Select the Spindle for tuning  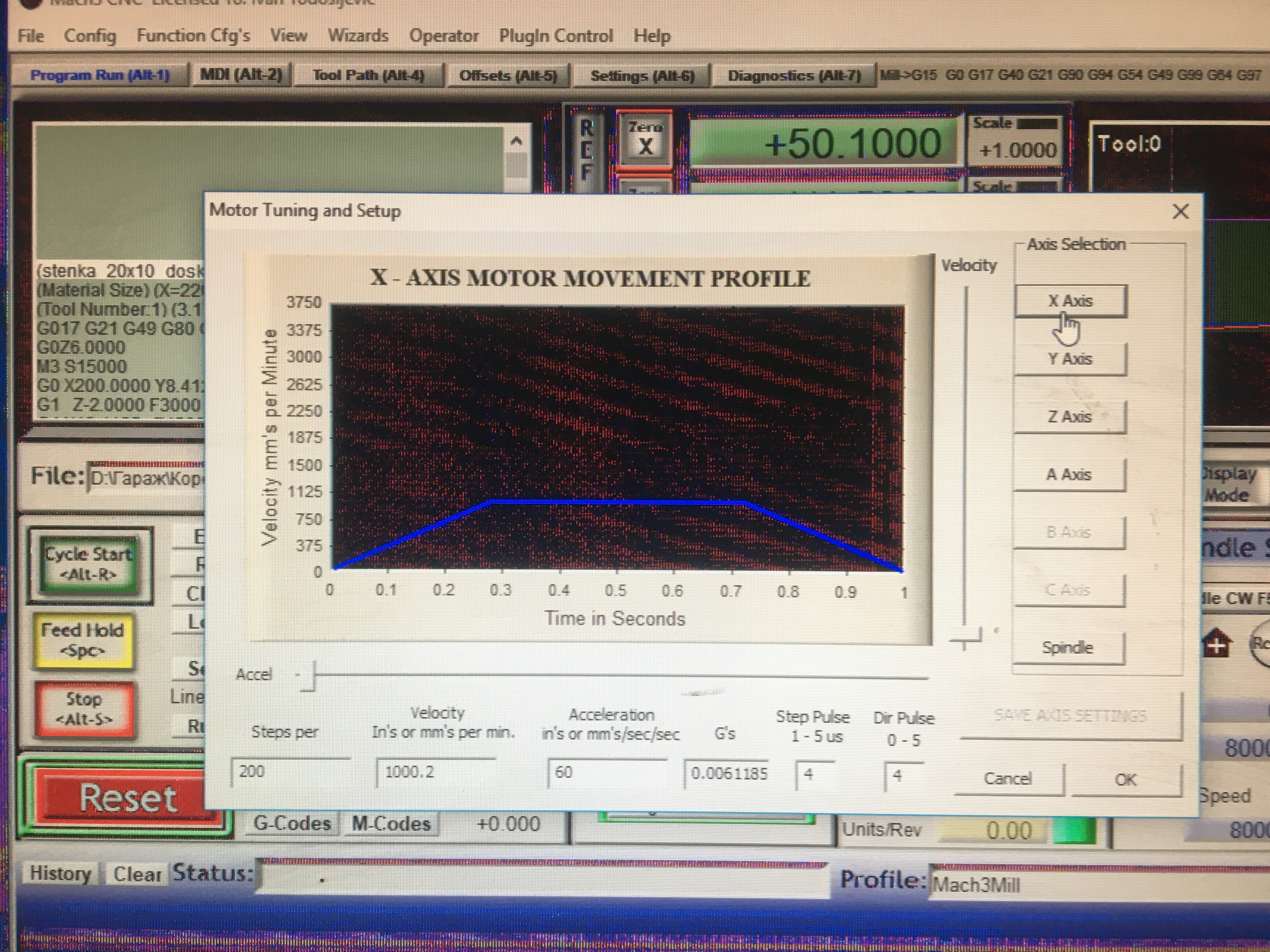pos(1067,648)
